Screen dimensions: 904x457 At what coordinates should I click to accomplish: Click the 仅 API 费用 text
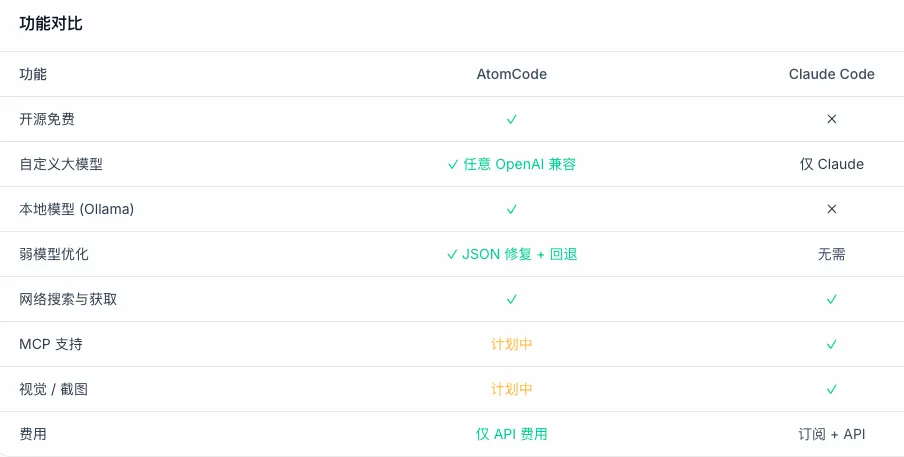[511, 434]
